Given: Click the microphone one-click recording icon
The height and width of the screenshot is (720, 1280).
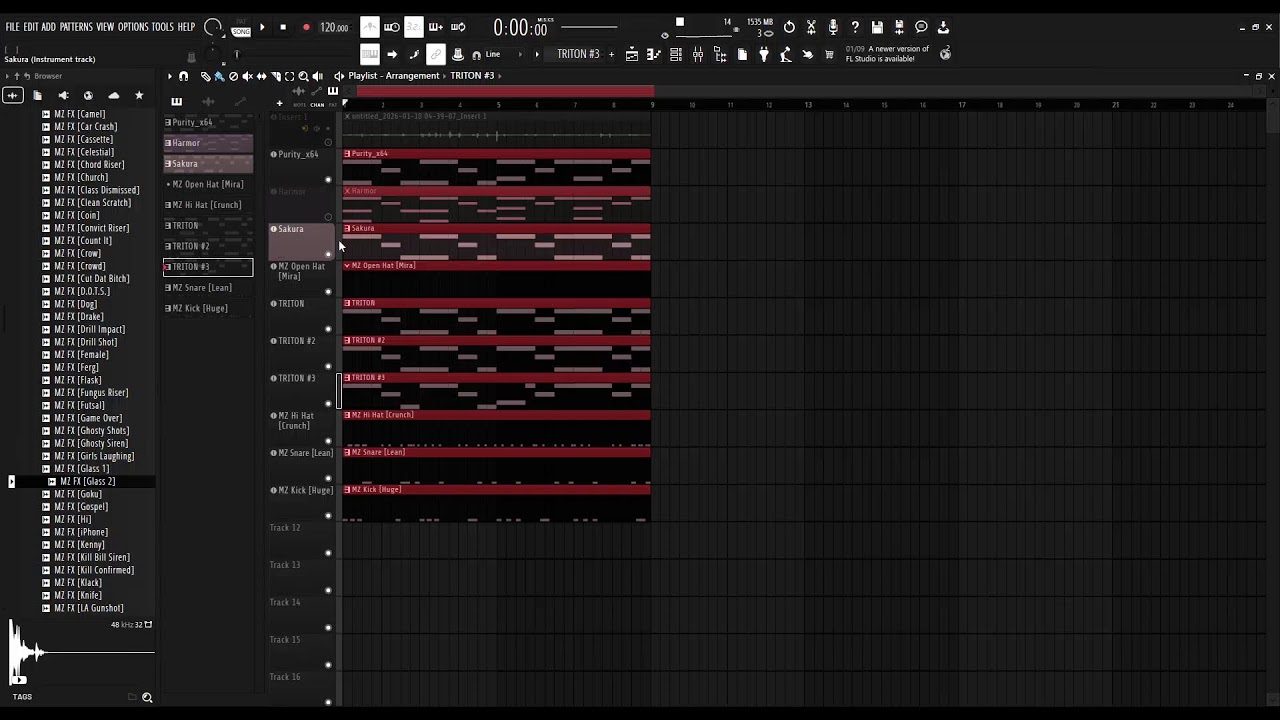Looking at the screenshot, I should tap(833, 27).
